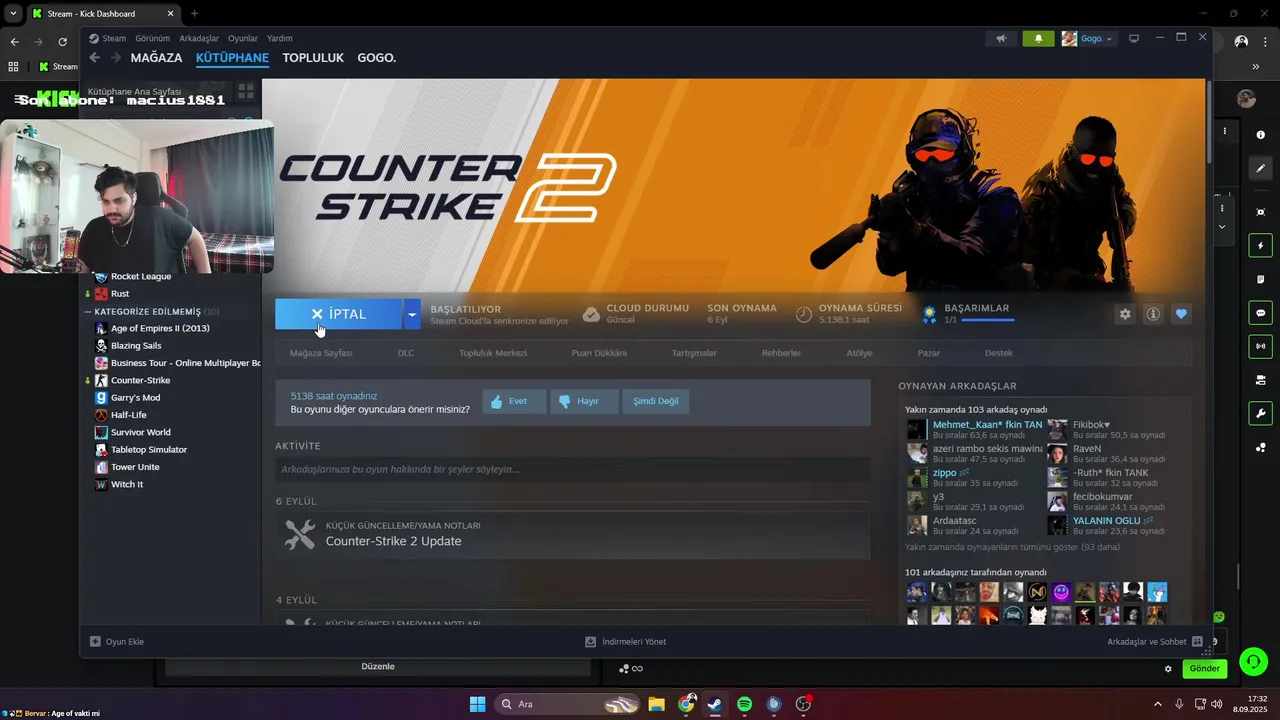Image resolution: width=1280 pixels, height=720 pixels.
Task: Click the Kick dashboard lightning icon
Action: coord(1260,246)
